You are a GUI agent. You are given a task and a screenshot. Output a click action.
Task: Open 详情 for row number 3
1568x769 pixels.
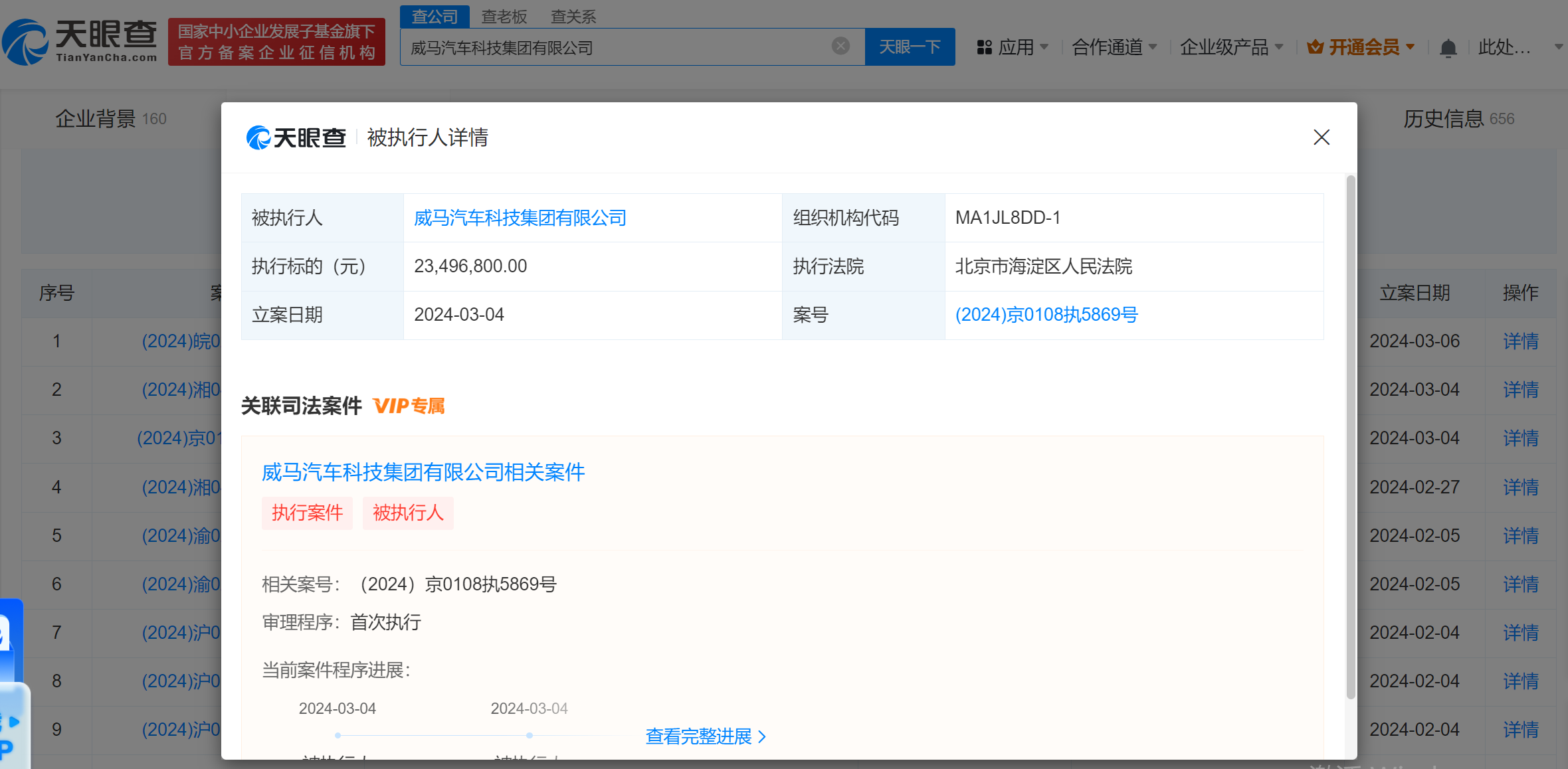pyautogui.click(x=1521, y=438)
